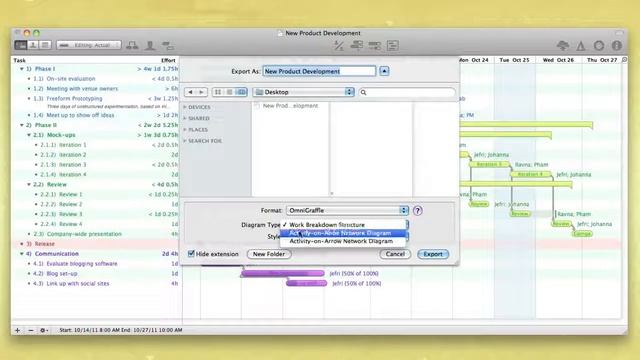Switch to the calendar view button

click(x=45, y=45)
